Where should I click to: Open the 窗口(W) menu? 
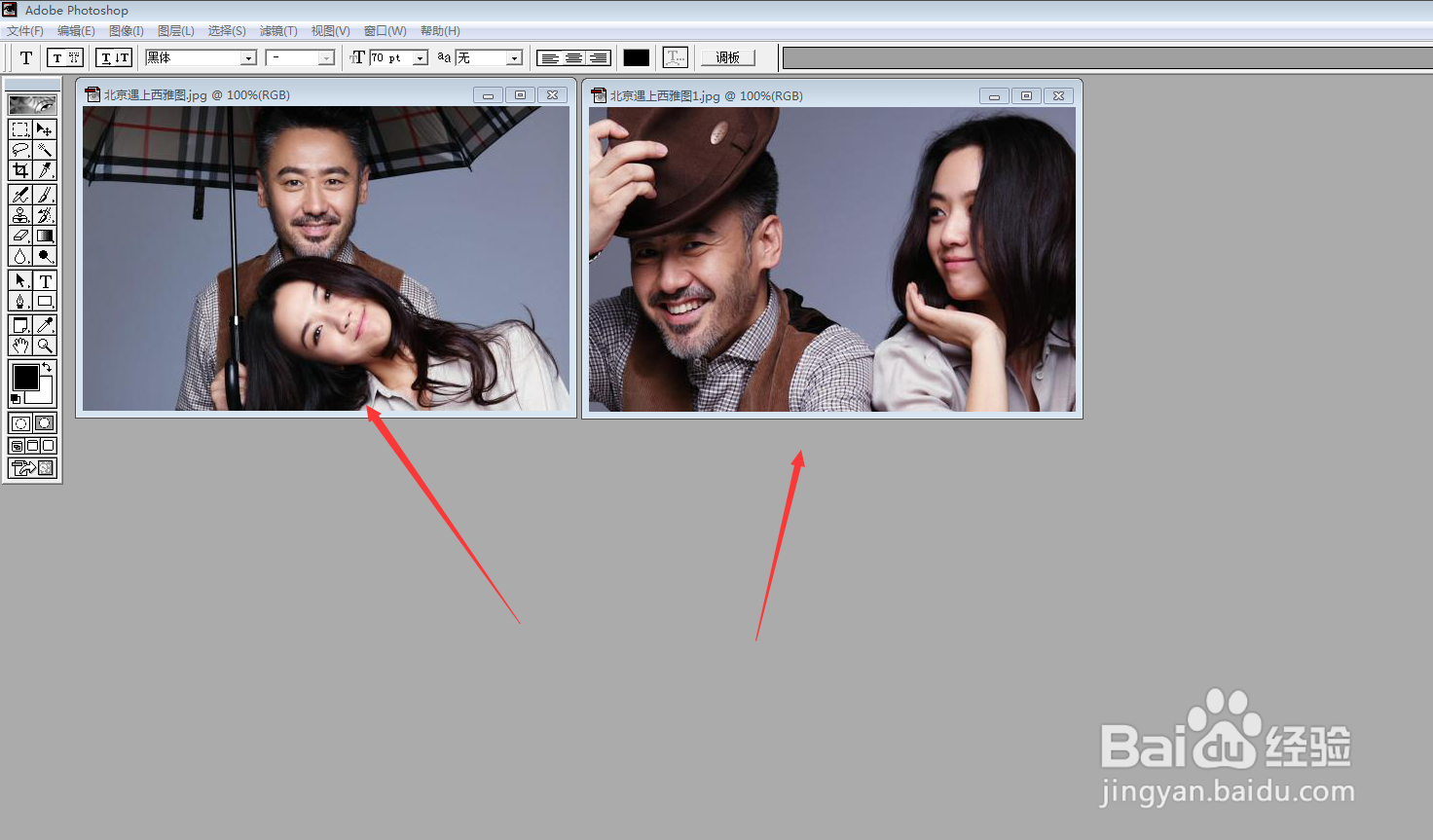pyautogui.click(x=386, y=31)
